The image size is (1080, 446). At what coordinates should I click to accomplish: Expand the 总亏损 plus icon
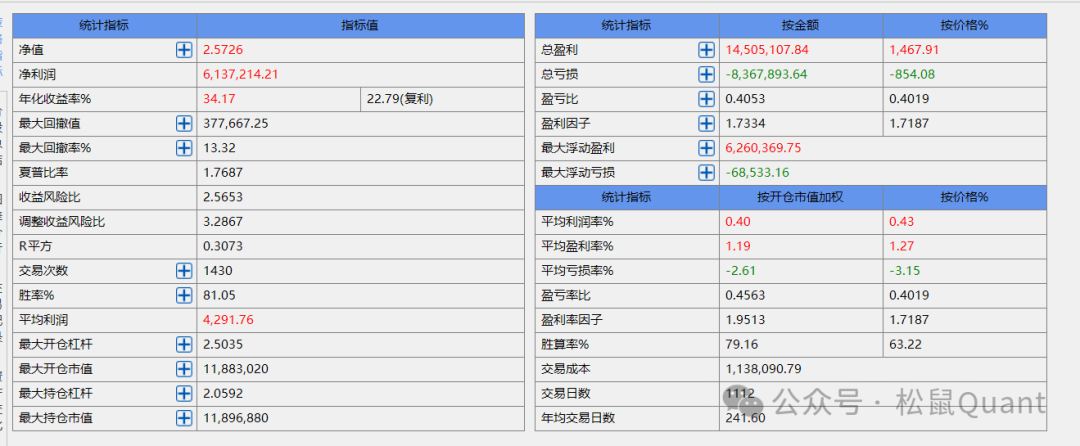click(706, 74)
